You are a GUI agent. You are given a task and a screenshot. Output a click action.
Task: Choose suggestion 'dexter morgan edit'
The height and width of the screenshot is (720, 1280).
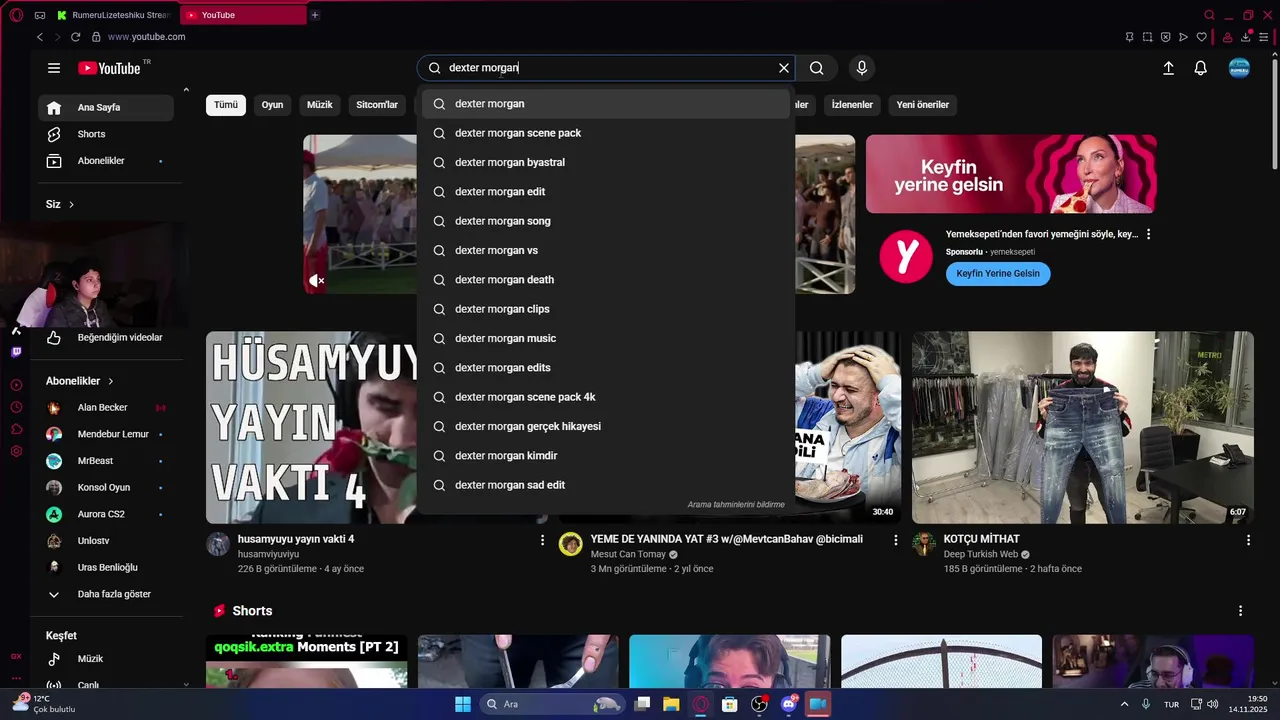pyautogui.click(x=606, y=192)
